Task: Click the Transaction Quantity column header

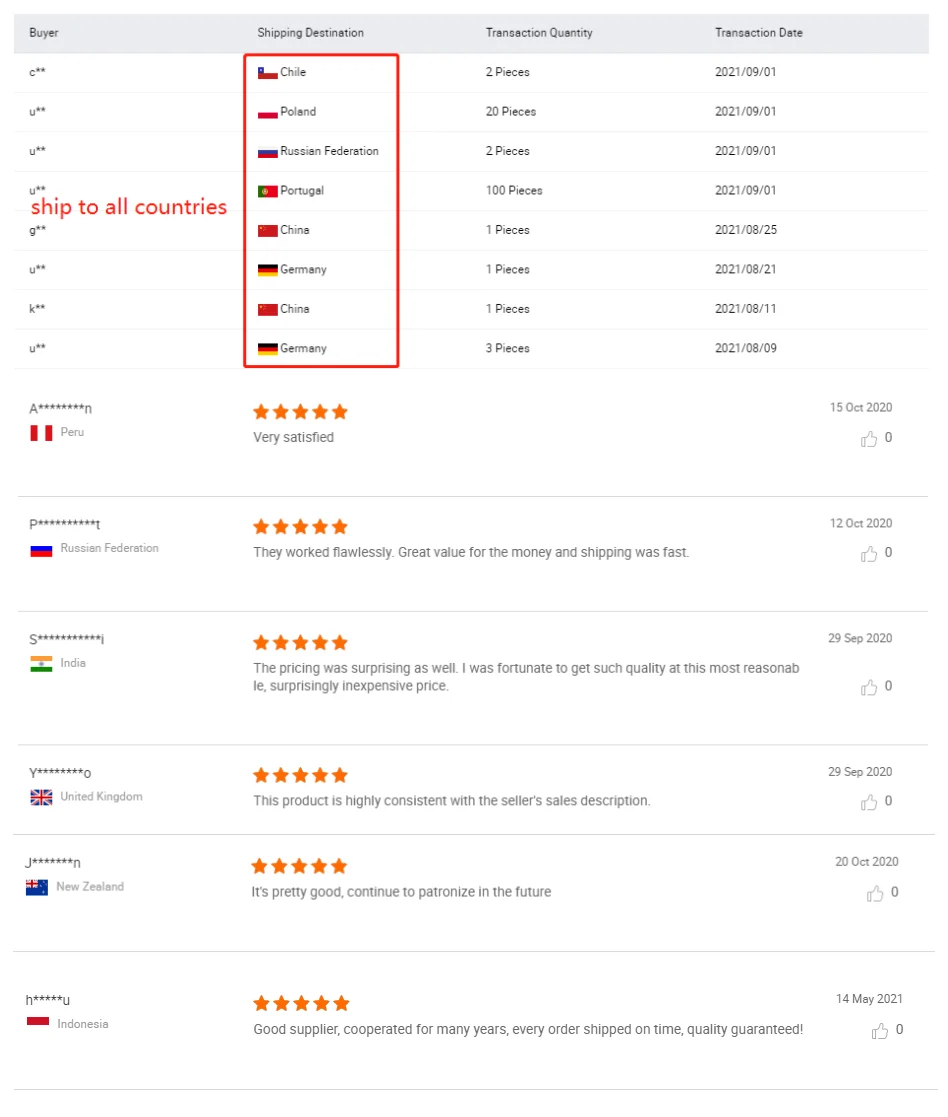Action: tap(539, 33)
